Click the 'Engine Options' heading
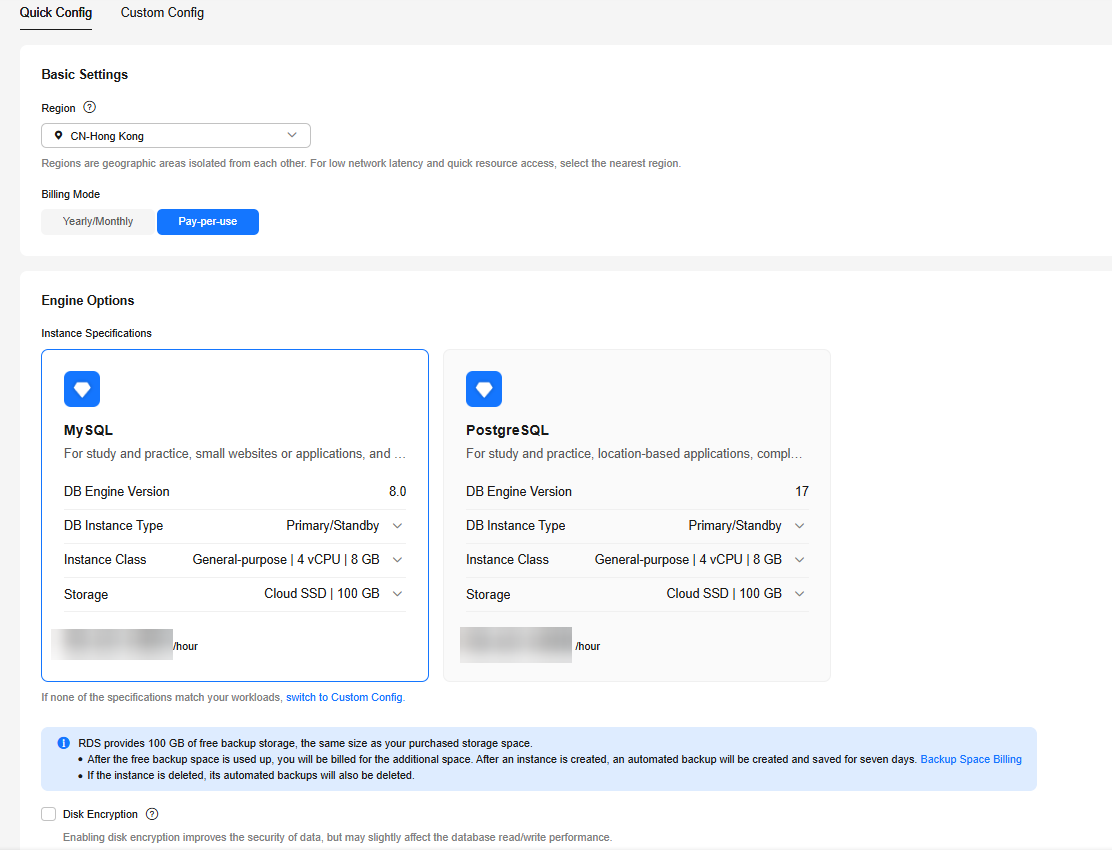Screen dimensions: 1112x853 point(88,301)
